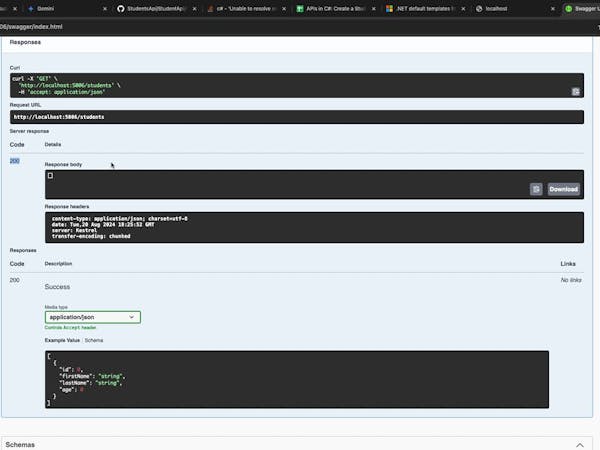The image size is (600, 450).
Task: Click the date response header line
Action: click(103, 224)
